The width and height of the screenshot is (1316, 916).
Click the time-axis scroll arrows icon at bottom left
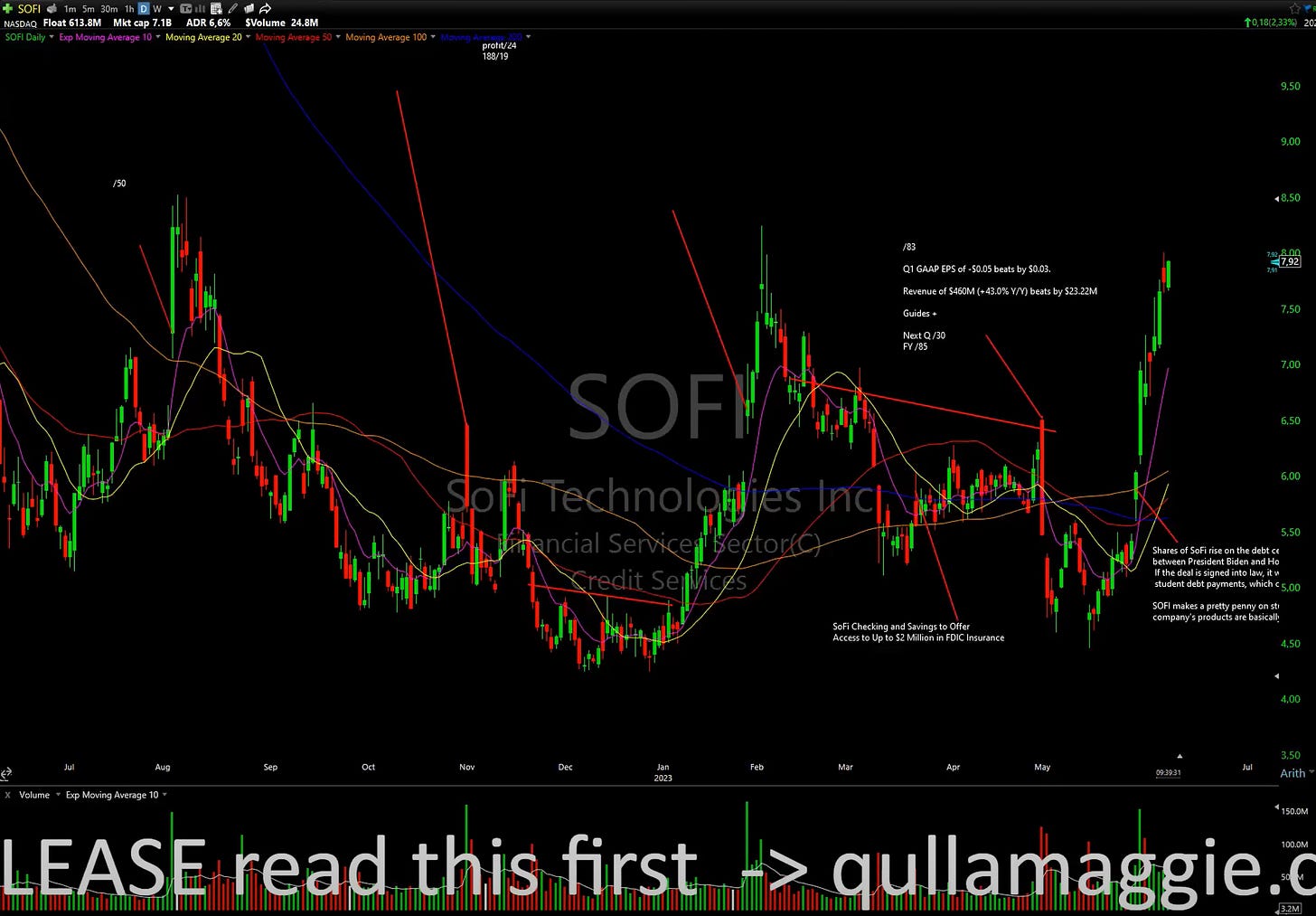click(5, 774)
